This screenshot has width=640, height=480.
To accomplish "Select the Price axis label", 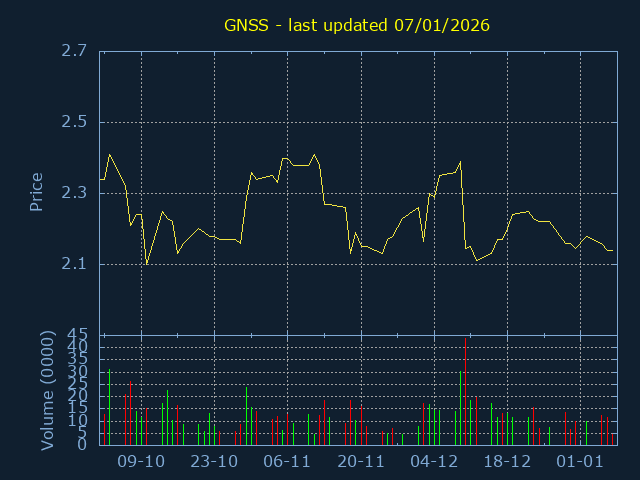I will tap(37, 192).
